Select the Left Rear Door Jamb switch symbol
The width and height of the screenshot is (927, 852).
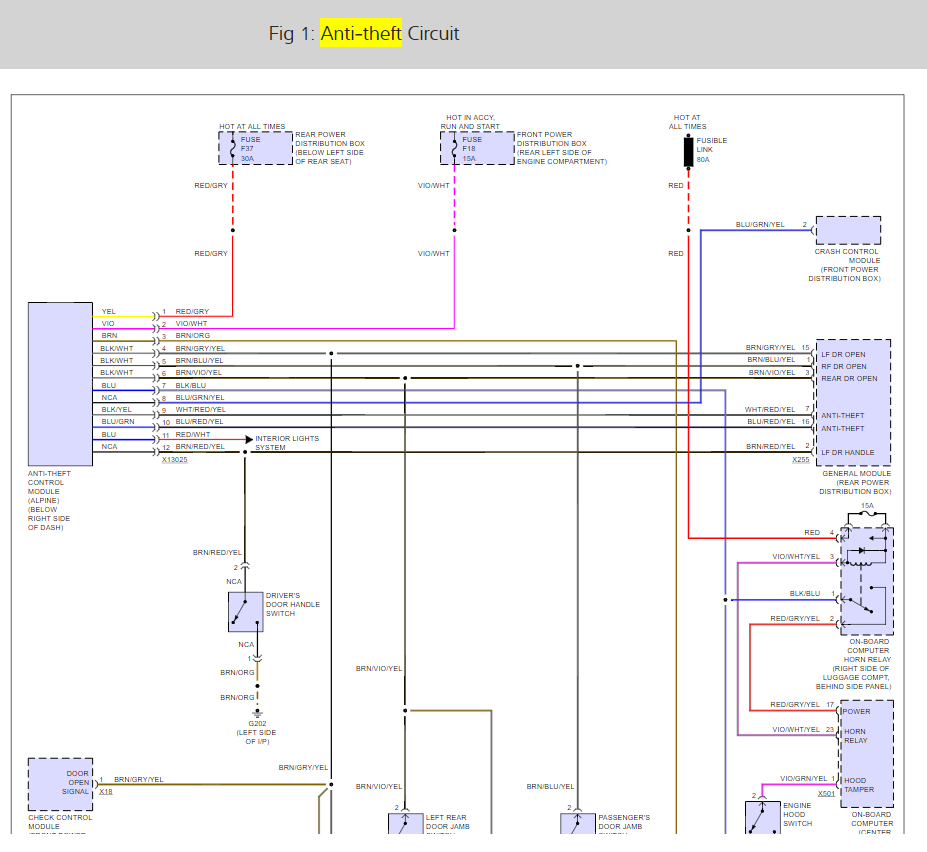click(x=405, y=825)
